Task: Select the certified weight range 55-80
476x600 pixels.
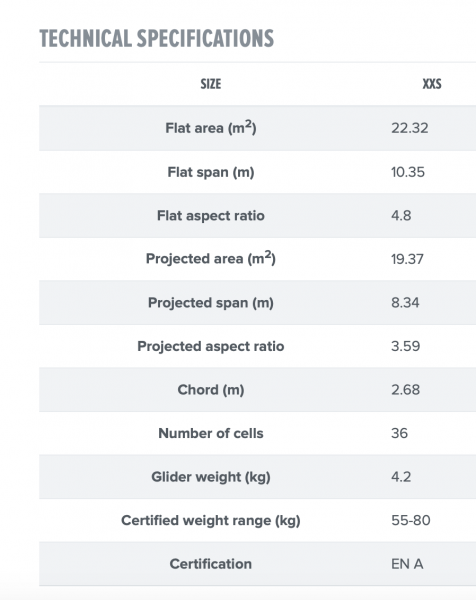Action: click(411, 520)
